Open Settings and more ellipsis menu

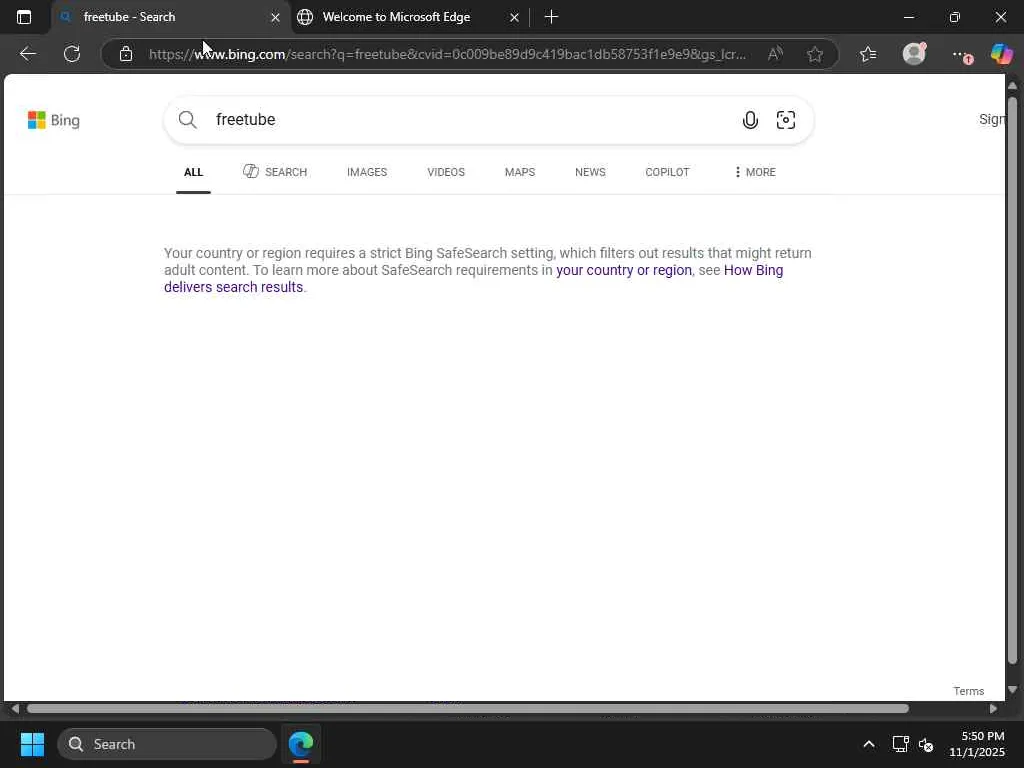point(961,55)
